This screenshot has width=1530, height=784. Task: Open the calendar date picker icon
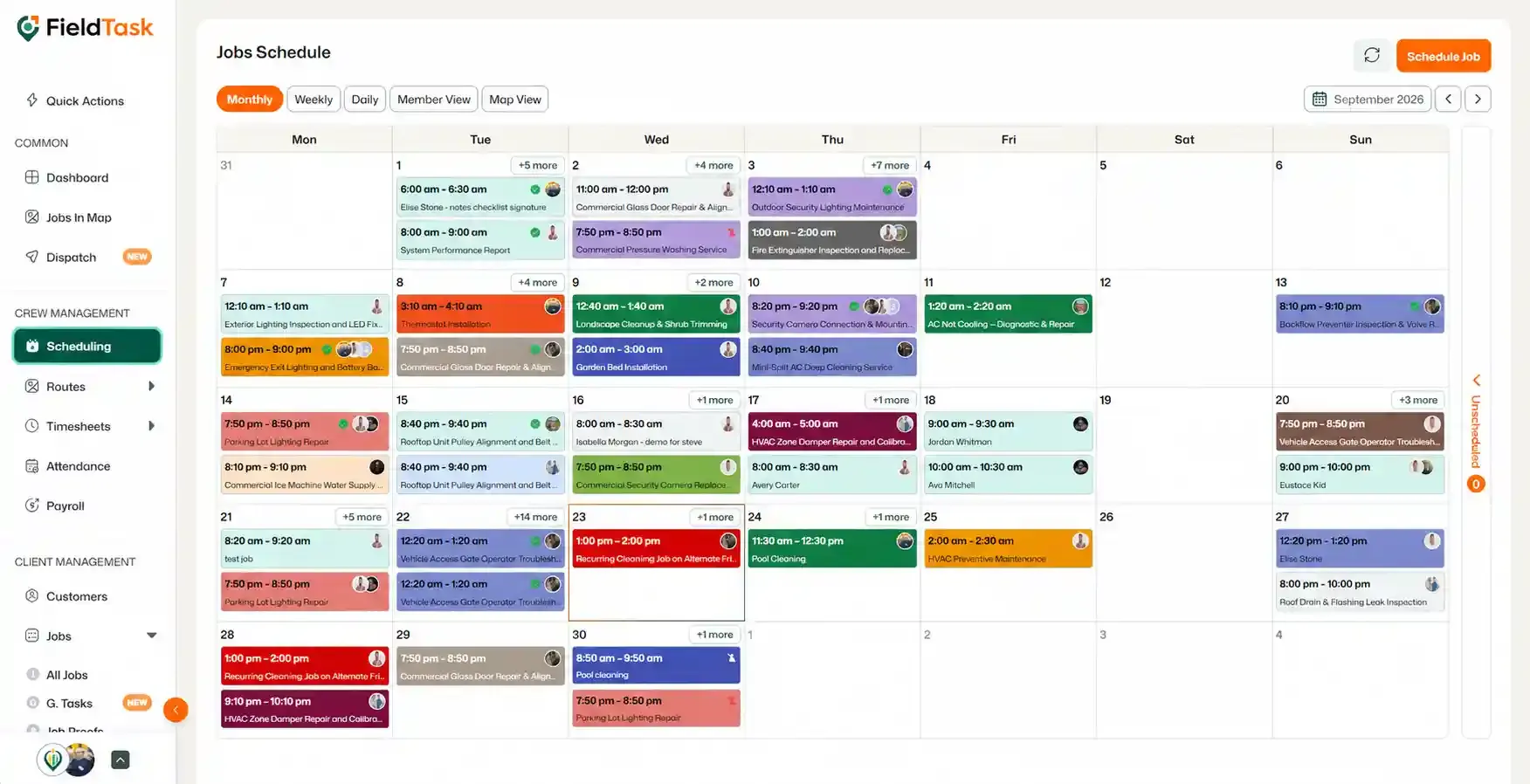[x=1320, y=100]
